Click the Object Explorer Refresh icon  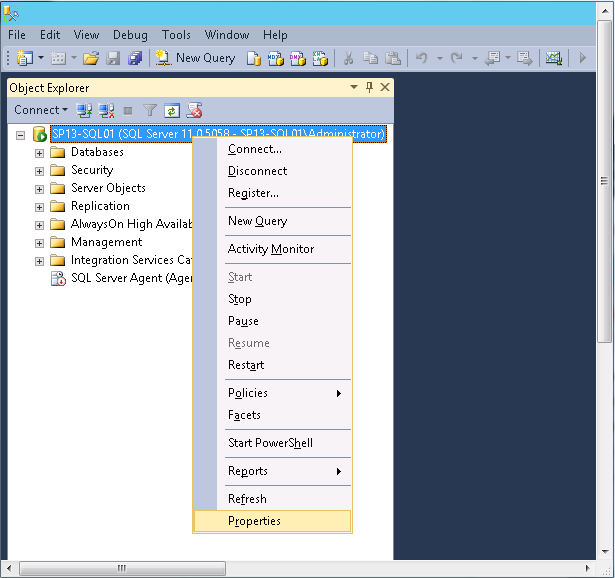pos(172,111)
